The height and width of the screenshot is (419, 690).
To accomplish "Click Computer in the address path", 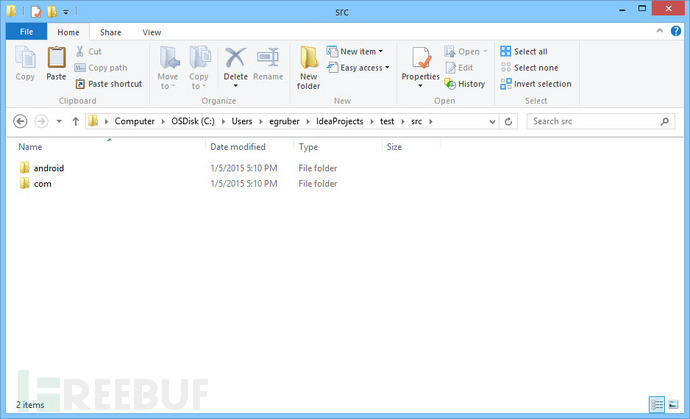I will click(x=135, y=121).
